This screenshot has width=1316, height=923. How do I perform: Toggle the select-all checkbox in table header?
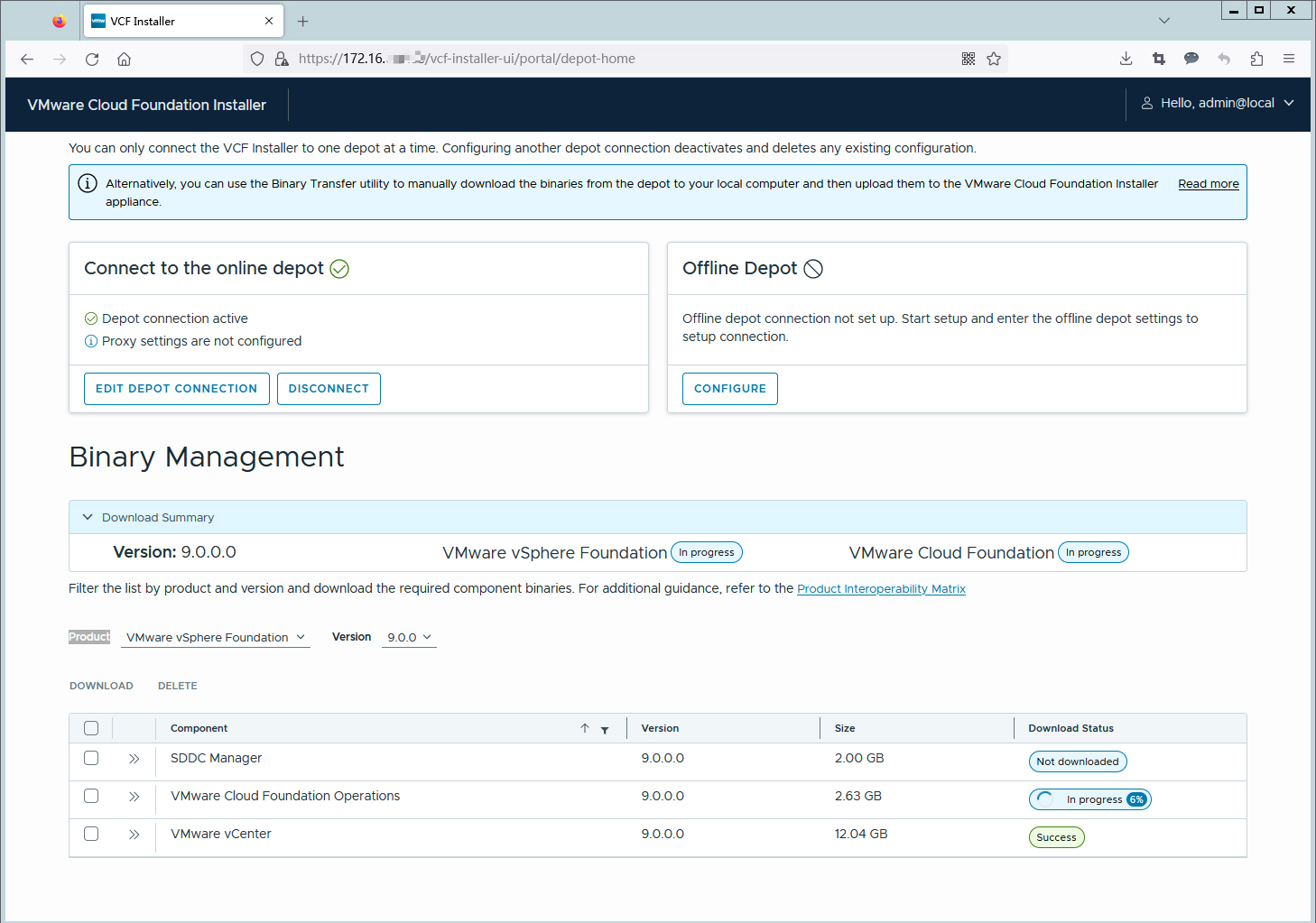coord(91,728)
